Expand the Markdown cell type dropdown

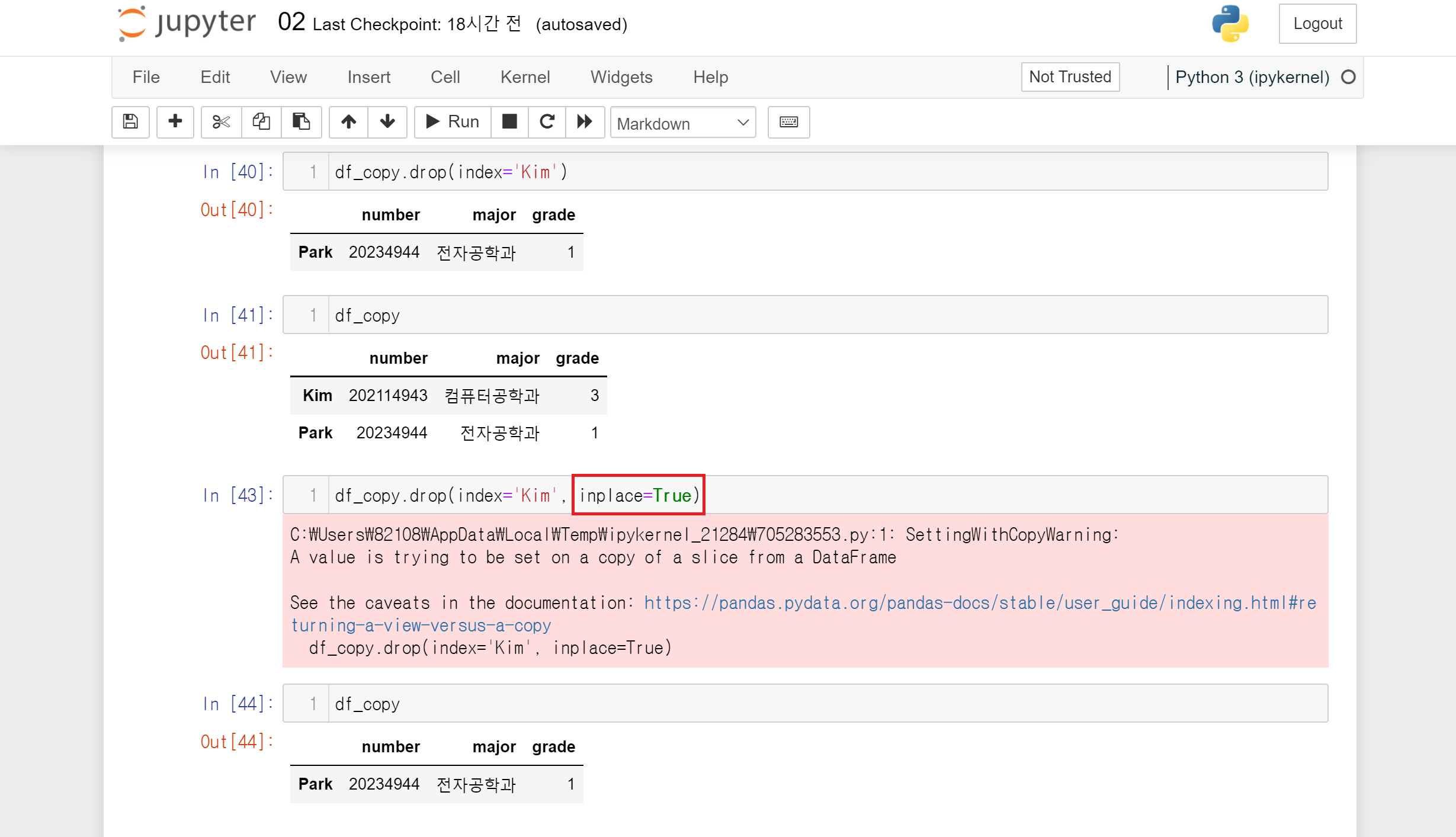click(682, 123)
